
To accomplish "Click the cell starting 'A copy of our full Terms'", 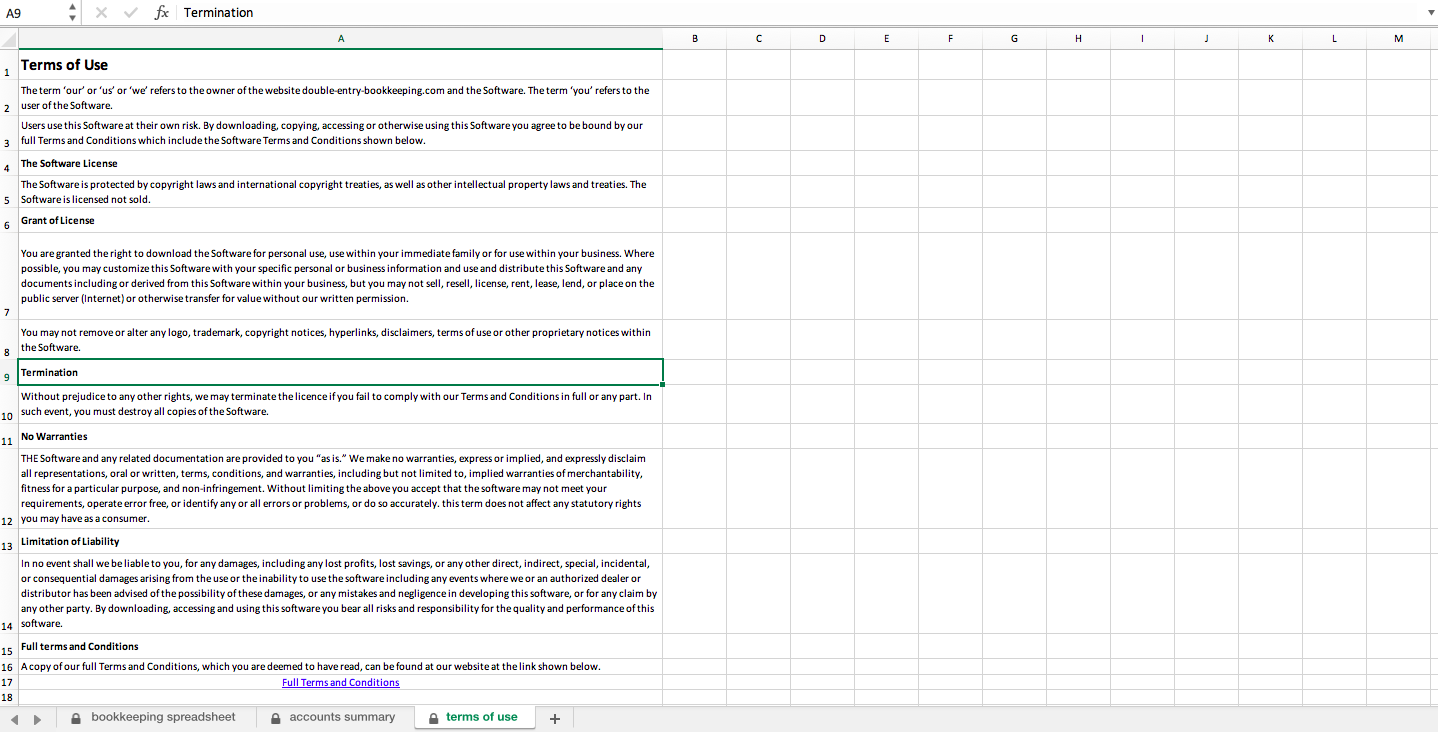I will [341, 666].
